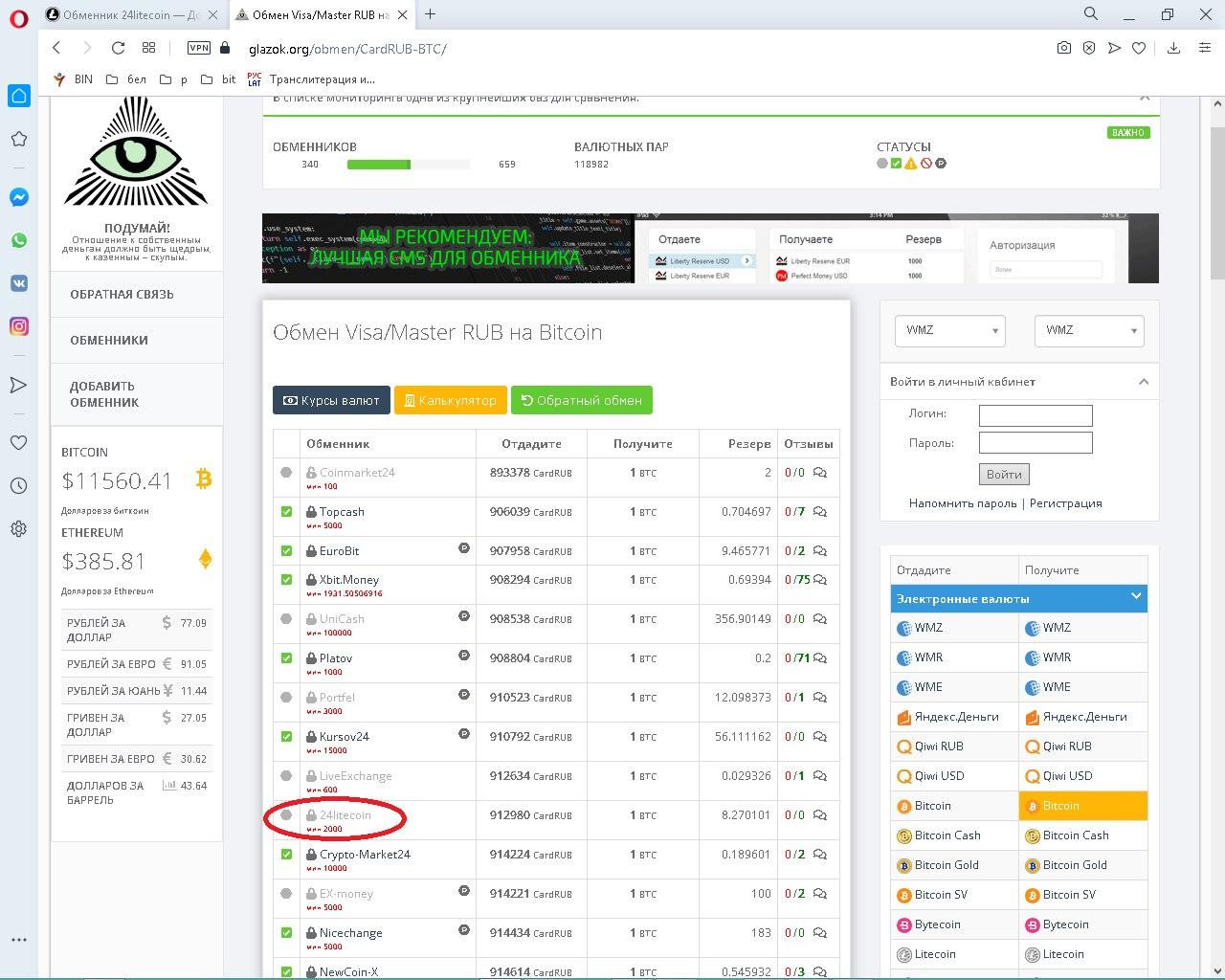Screen dimensions: 1225x980
Task: Open the Crypto-Market24 exchanger link
Action: 365,855
